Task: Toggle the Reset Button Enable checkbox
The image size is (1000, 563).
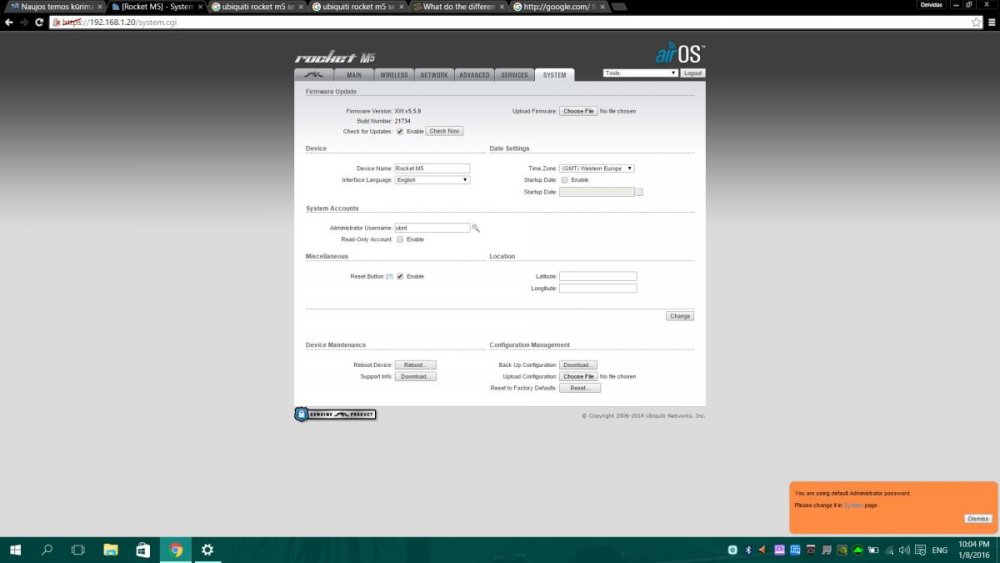Action: 400,276
